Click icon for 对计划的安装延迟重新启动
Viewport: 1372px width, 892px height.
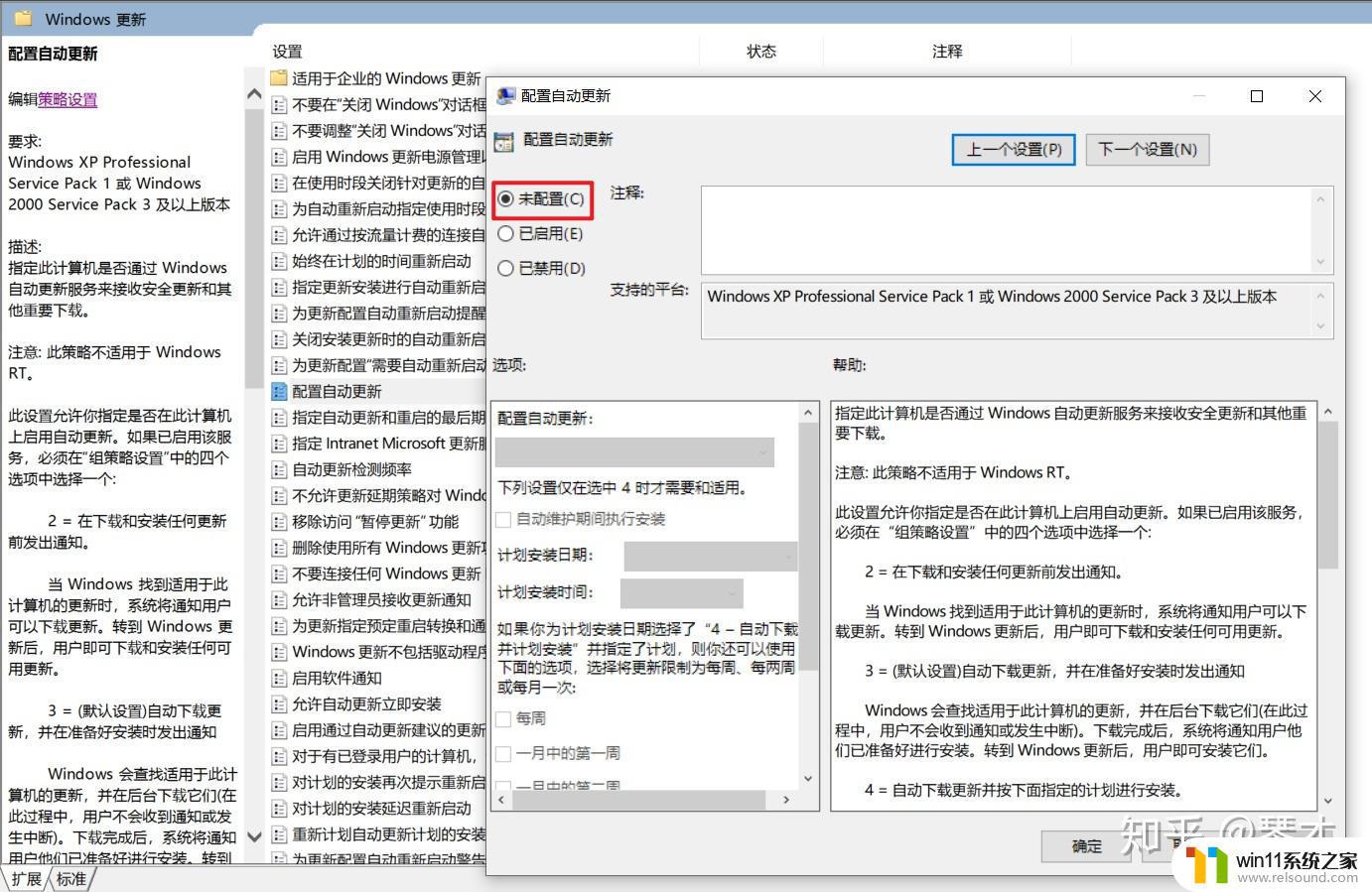(279, 809)
